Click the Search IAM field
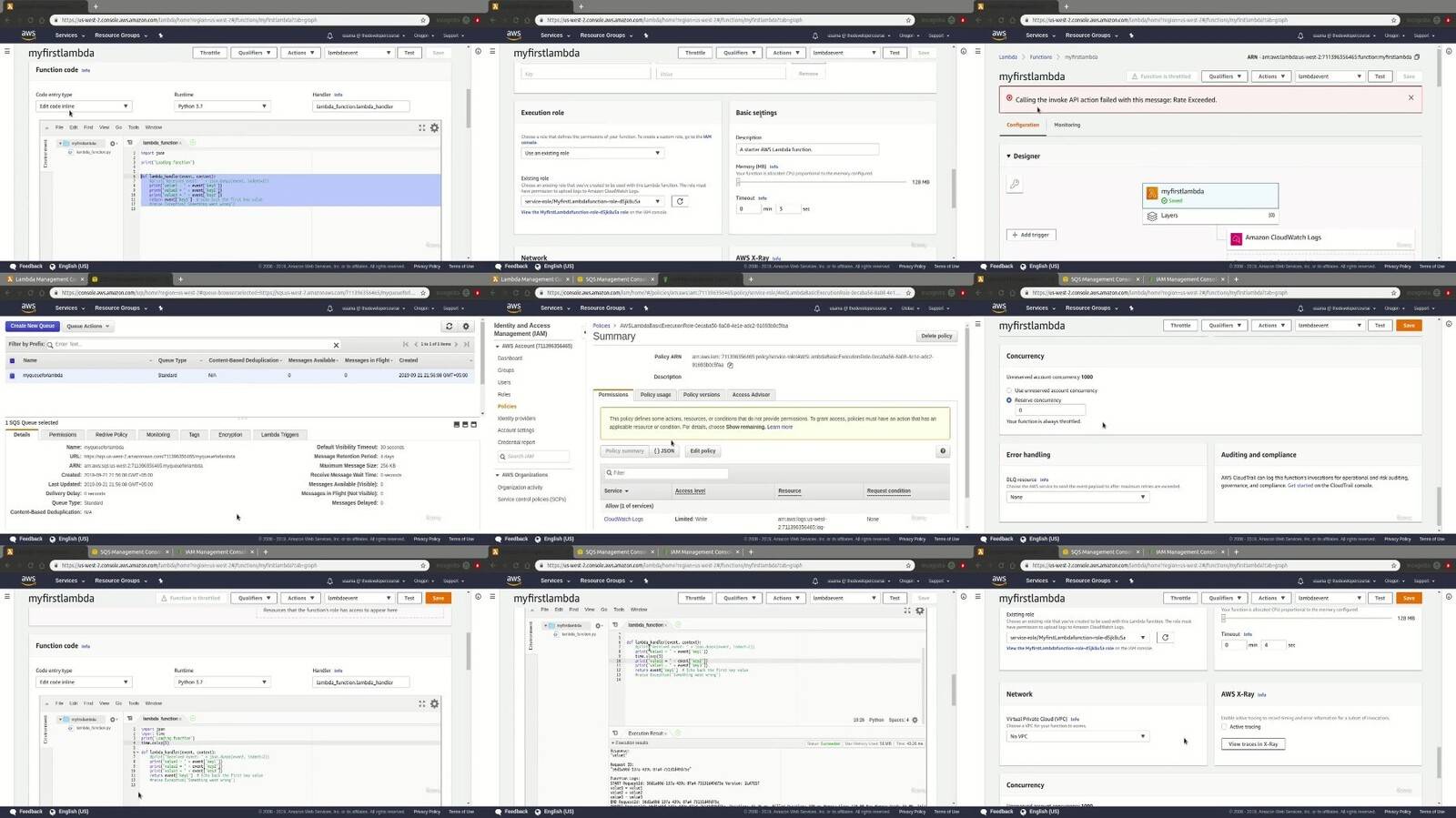 [x=533, y=457]
